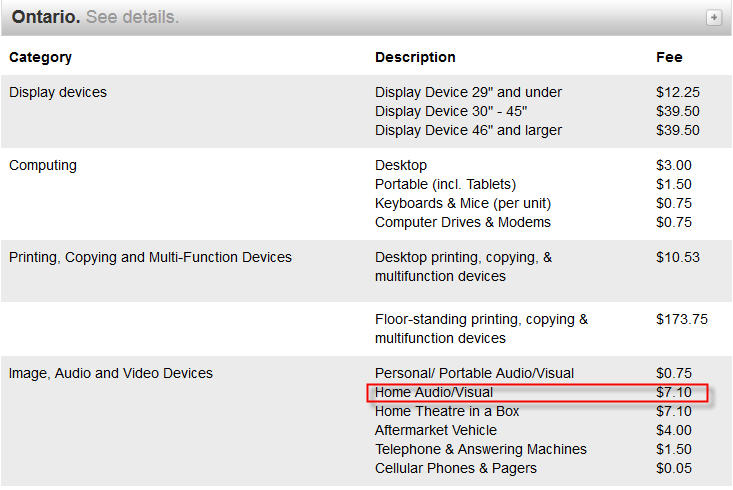Select Display Device 29" and under entry
Viewport: 733px width, 490px height.
(x=468, y=92)
